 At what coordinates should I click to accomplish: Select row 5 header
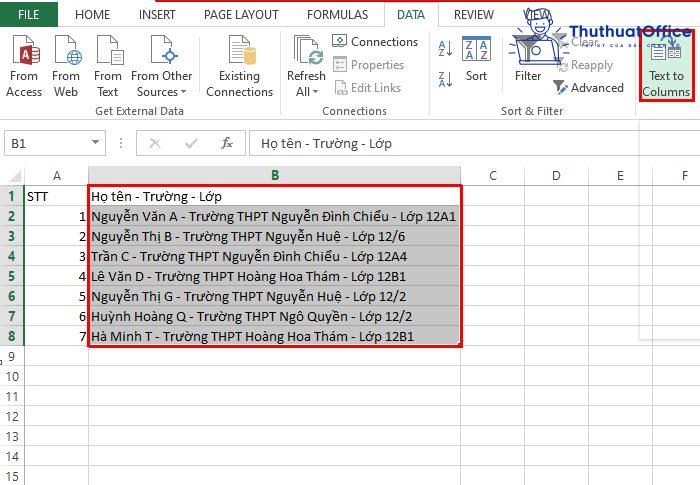click(12, 276)
